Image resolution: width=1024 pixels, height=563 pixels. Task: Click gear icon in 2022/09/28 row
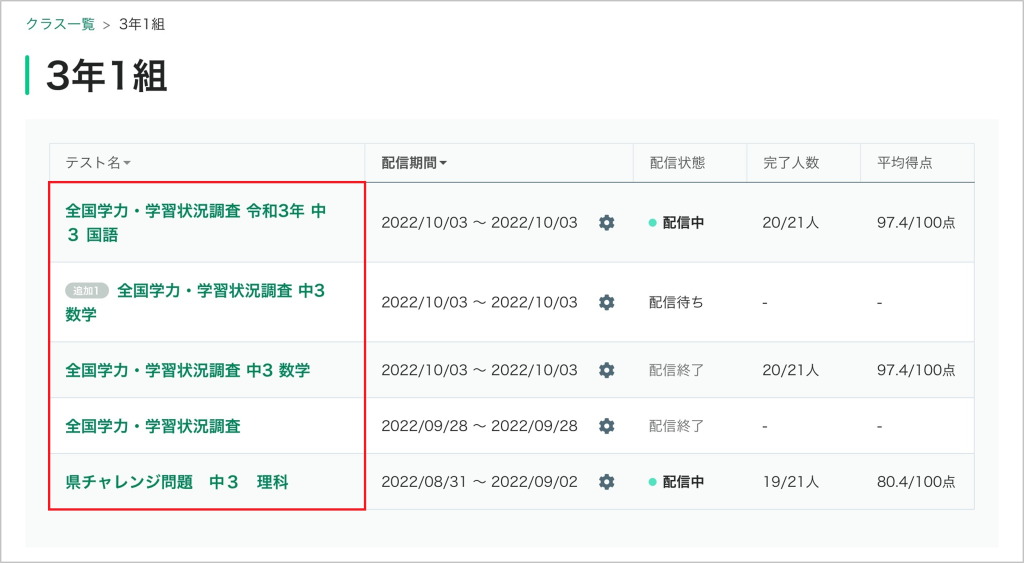point(607,426)
